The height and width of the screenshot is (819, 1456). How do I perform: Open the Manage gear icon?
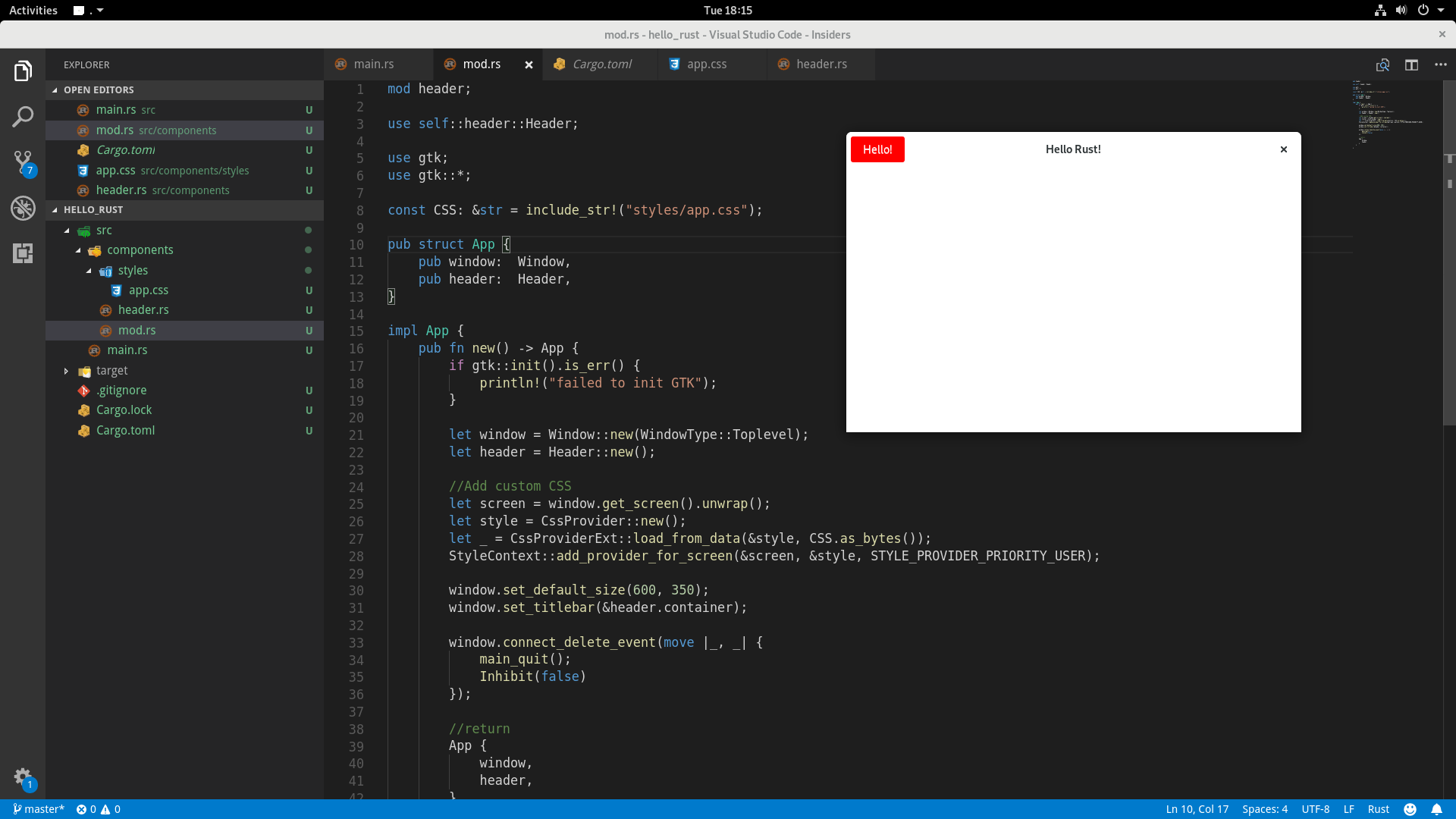pyautogui.click(x=23, y=777)
